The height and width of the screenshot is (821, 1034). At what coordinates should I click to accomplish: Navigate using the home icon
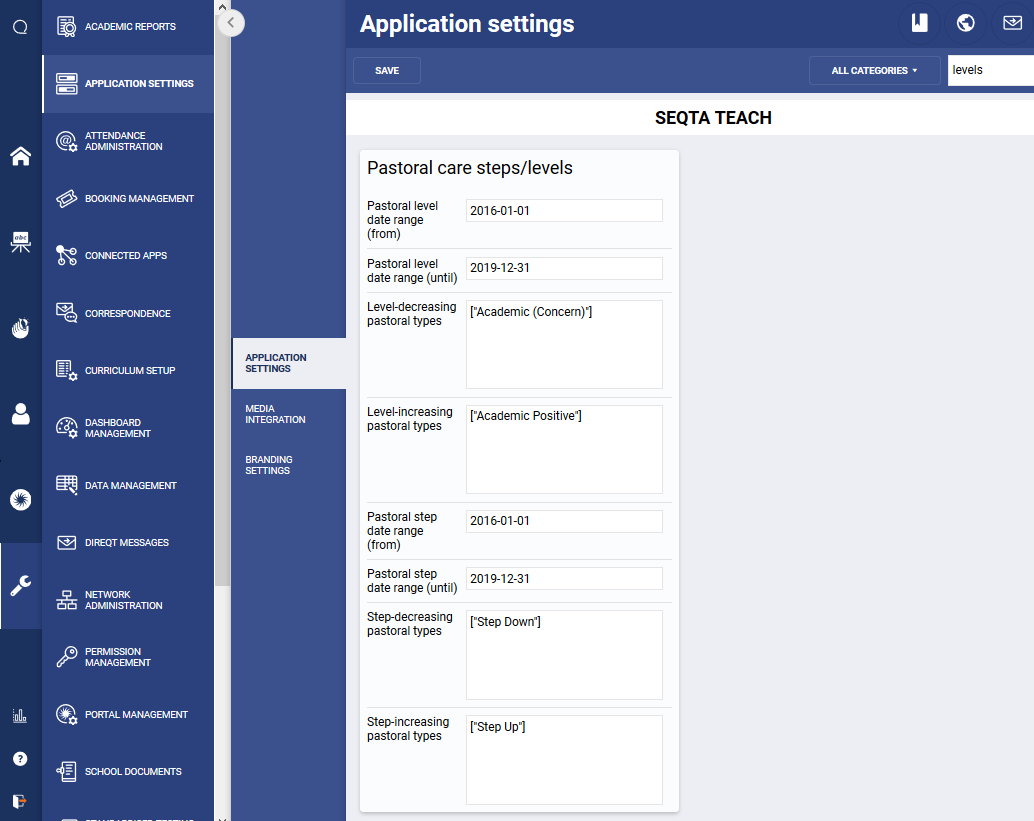click(20, 156)
